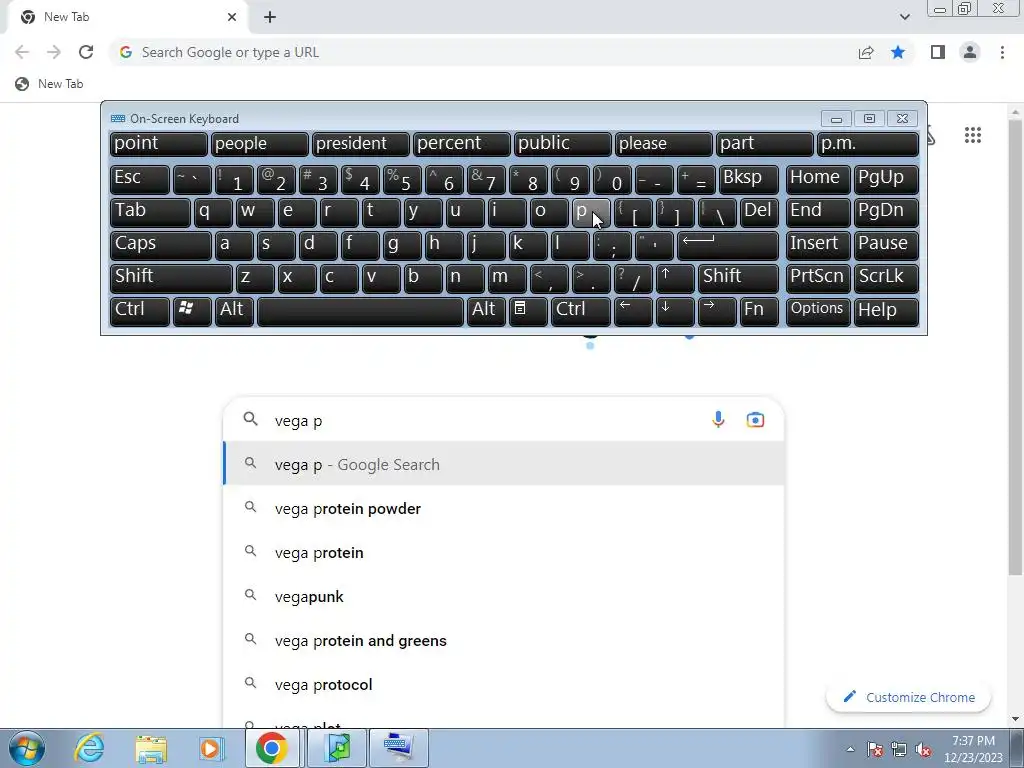Pick the word prediction 'please'
The height and width of the screenshot is (768, 1024).
[663, 144]
